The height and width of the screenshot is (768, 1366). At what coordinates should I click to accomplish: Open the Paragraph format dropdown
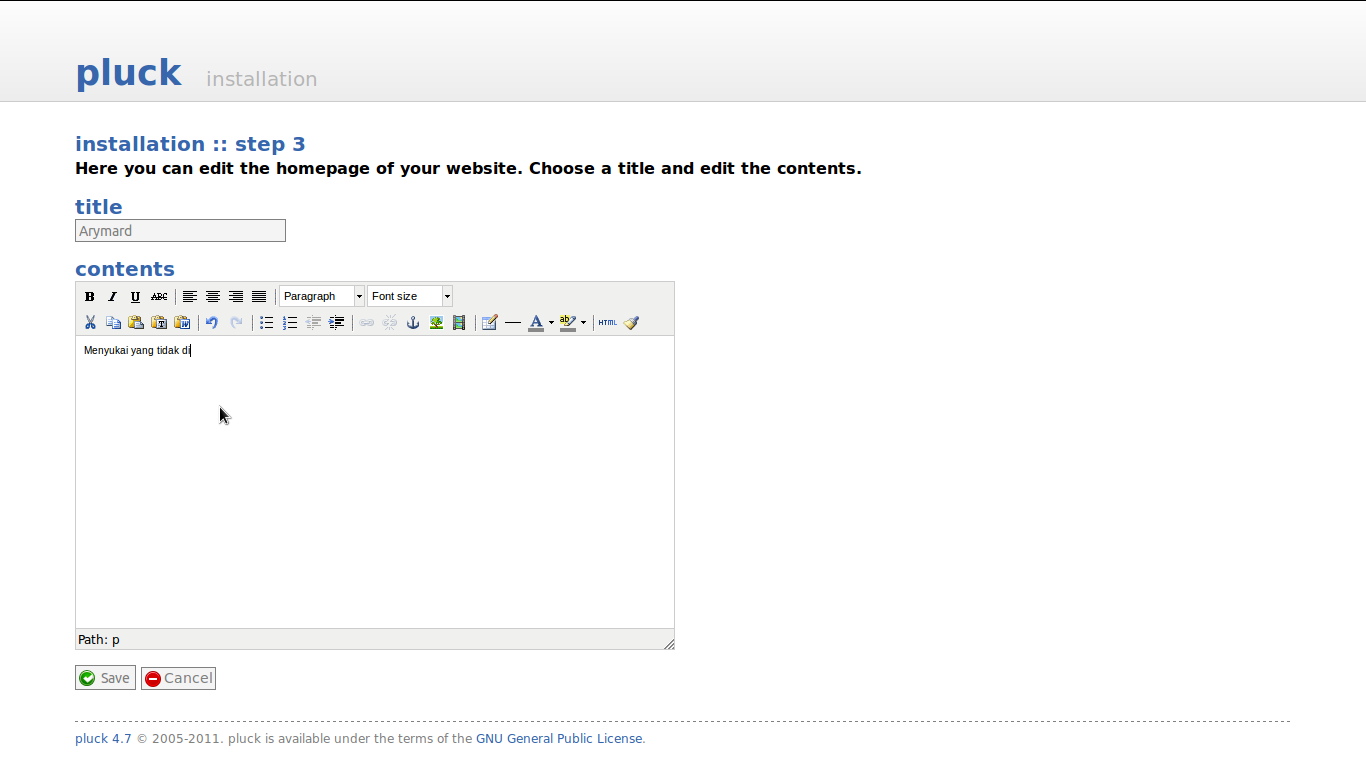click(321, 297)
